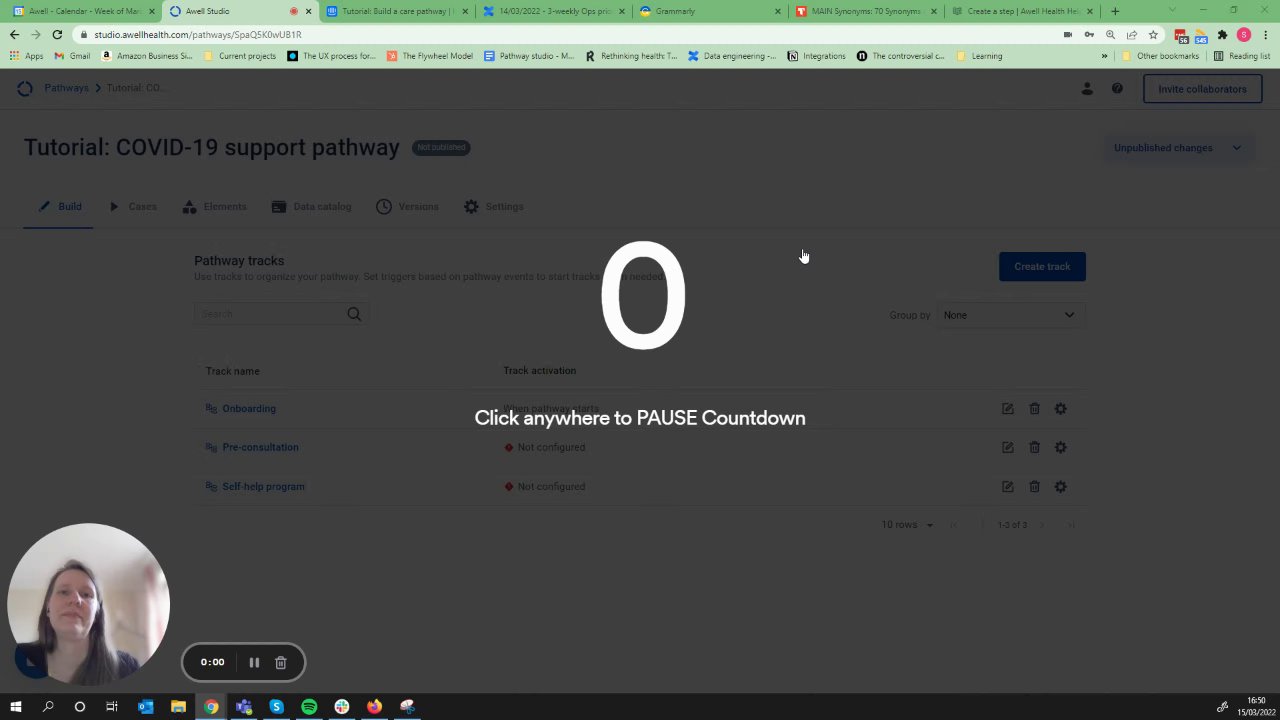
Task: Edit the Onboarding track
Action: tap(1007, 409)
